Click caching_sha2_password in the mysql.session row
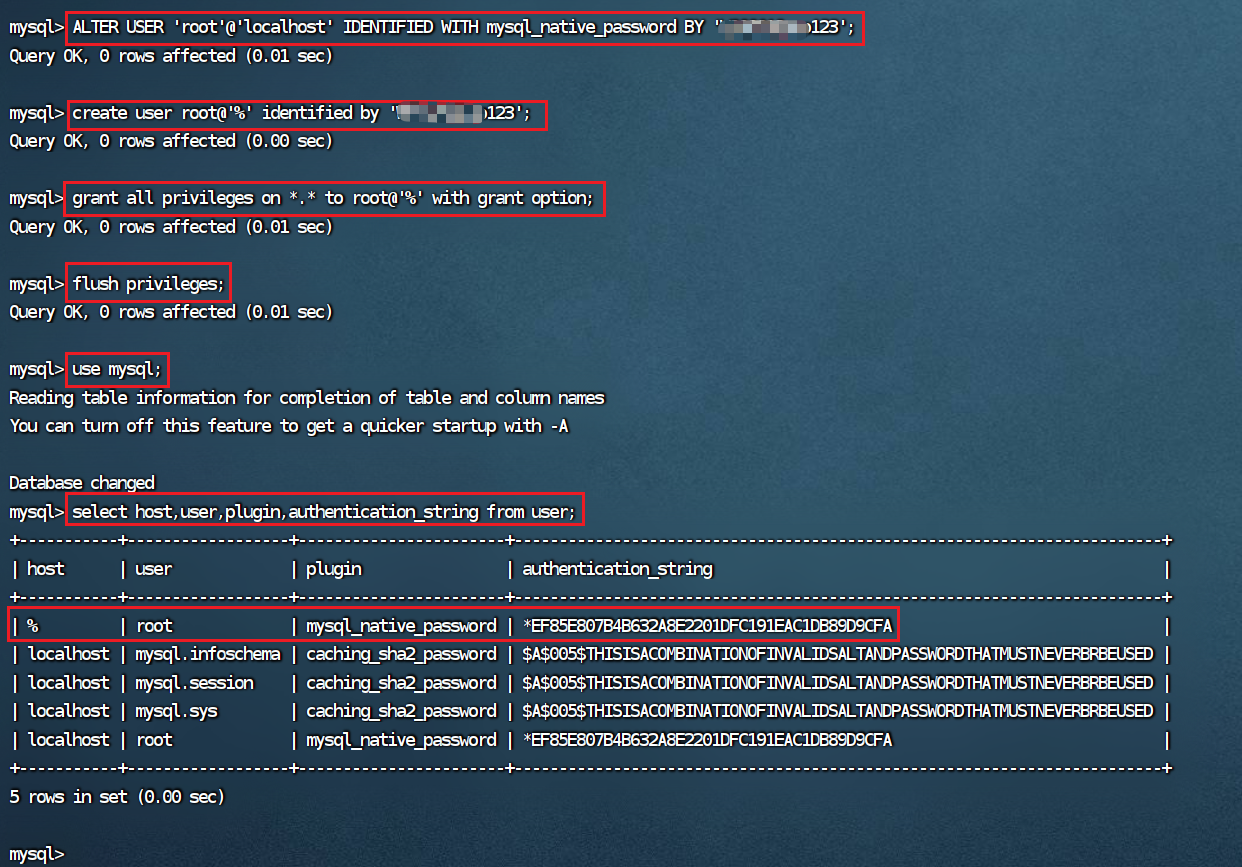 [401, 683]
